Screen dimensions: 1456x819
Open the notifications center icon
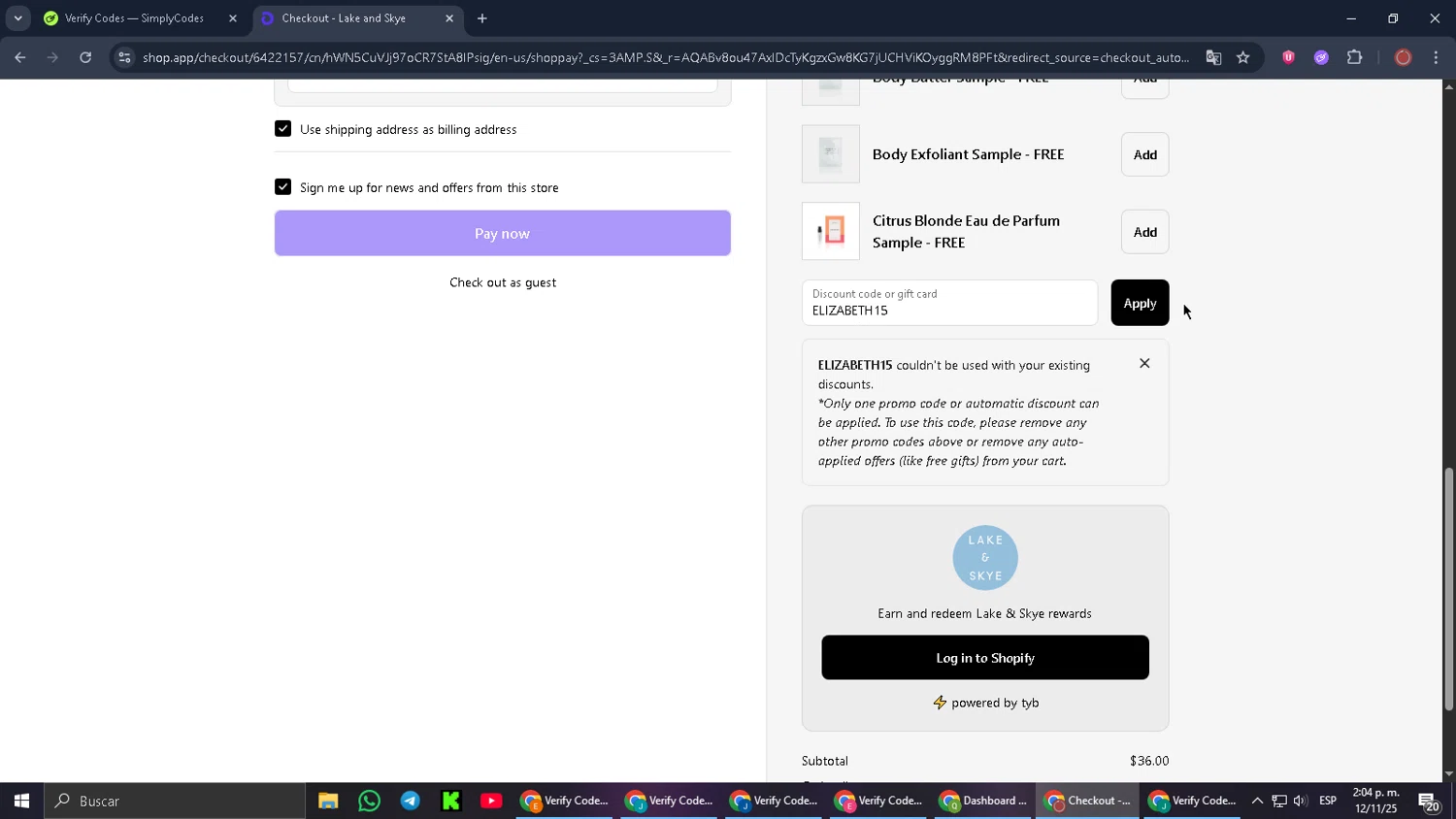click(x=1430, y=802)
